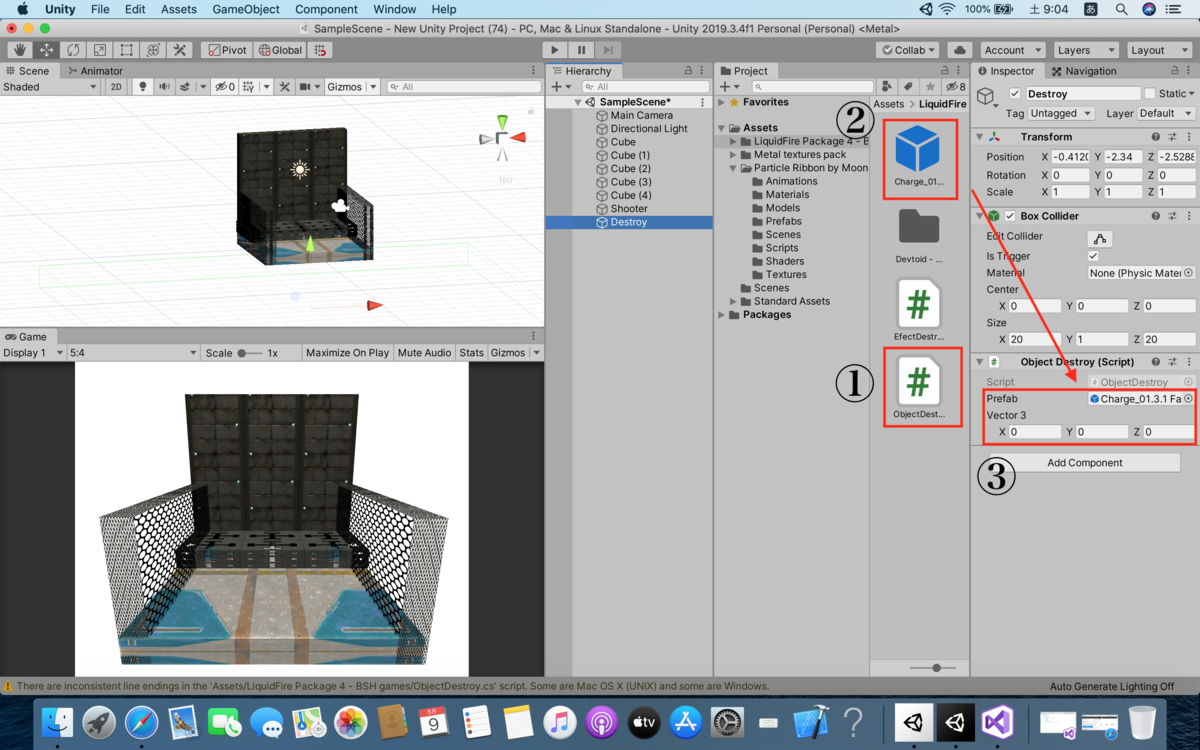The image size is (1200, 750).
Task: Open the cloud services icon
Action: [x=959, y=50]
